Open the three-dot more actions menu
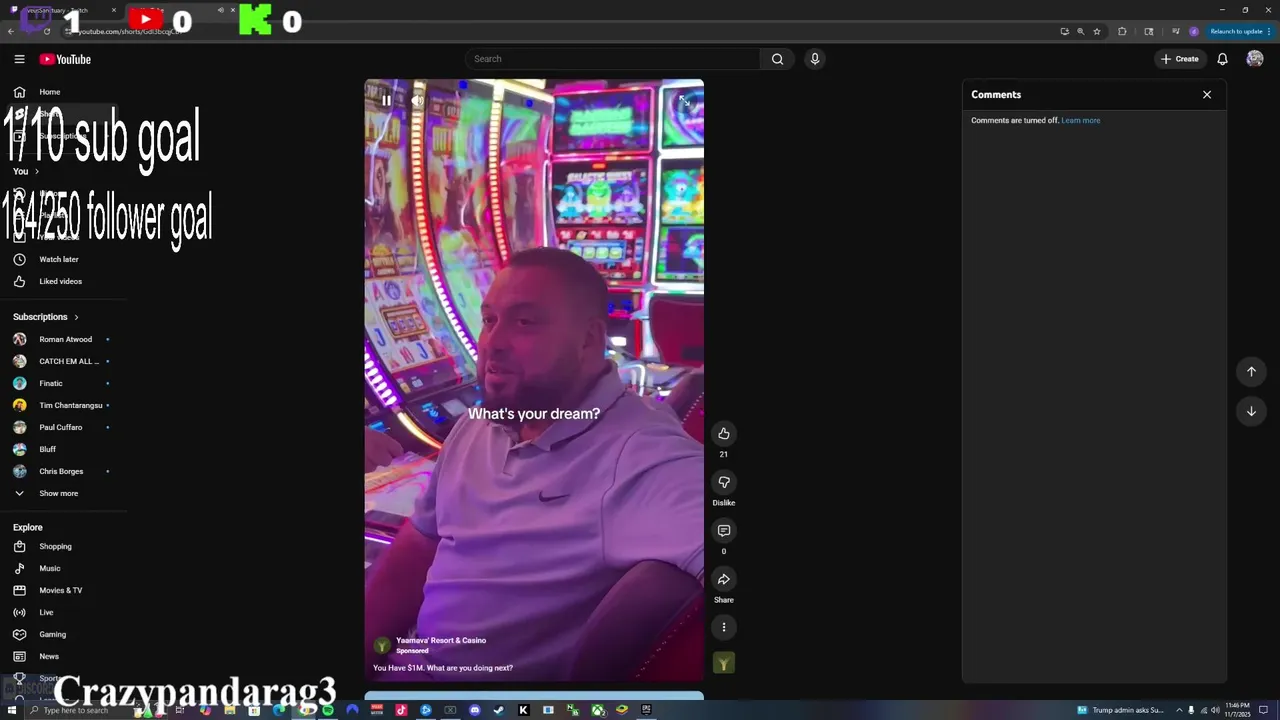The image size is (1280, 720). tap(724, 627)
